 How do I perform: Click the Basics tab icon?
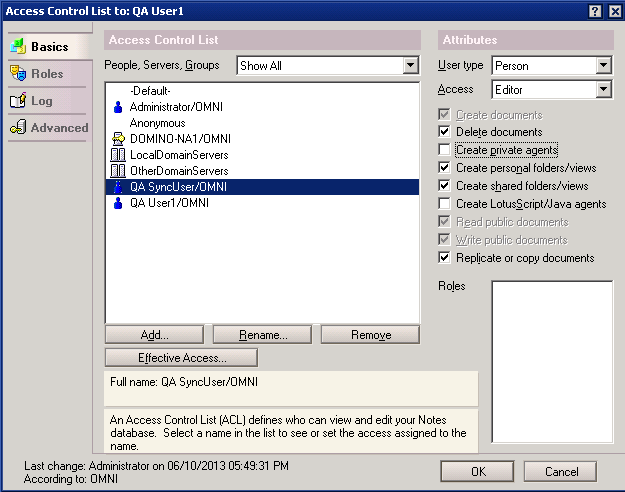tap(18, 46)
